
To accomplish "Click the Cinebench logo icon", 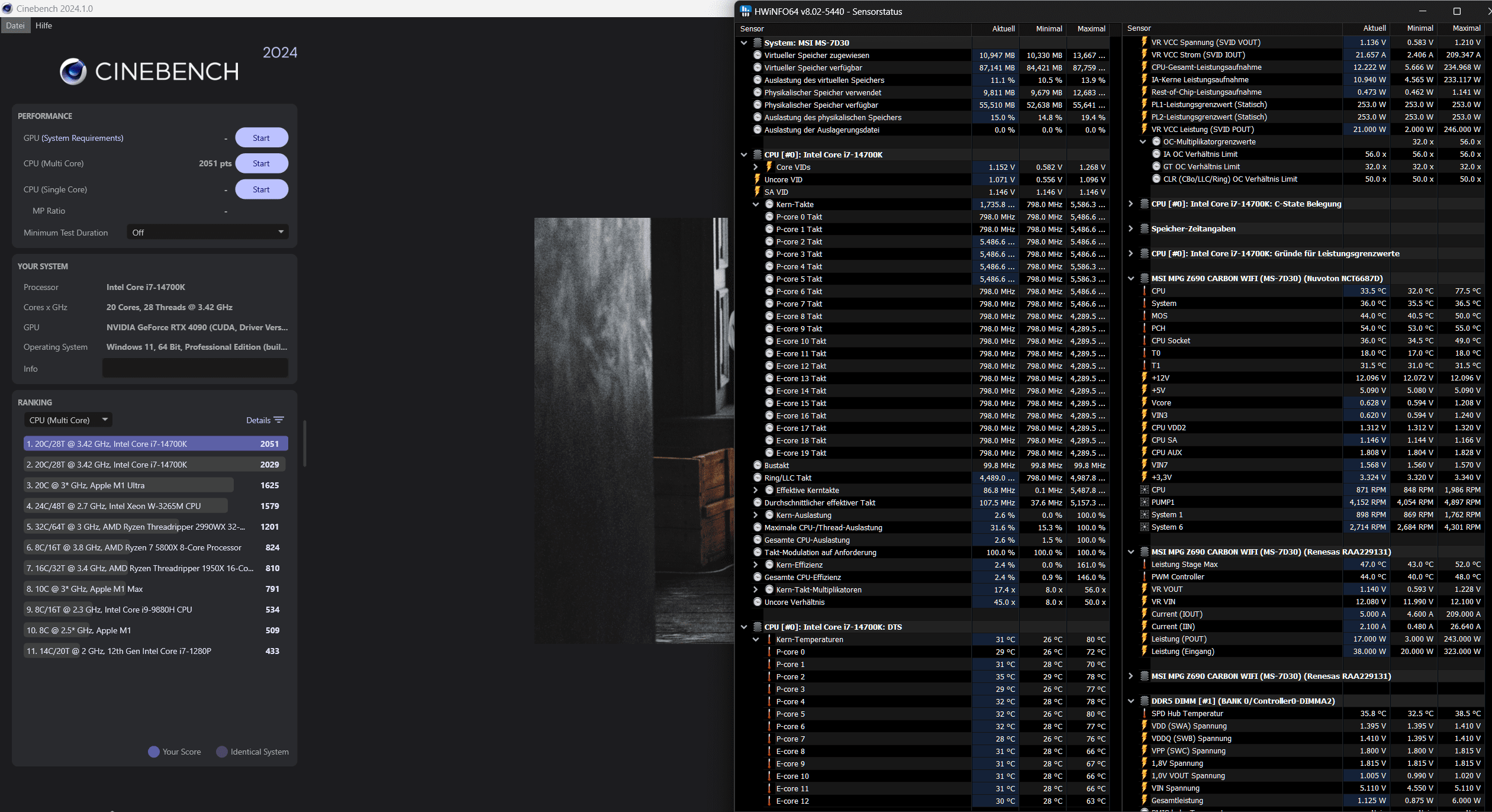I will (73, 72).
